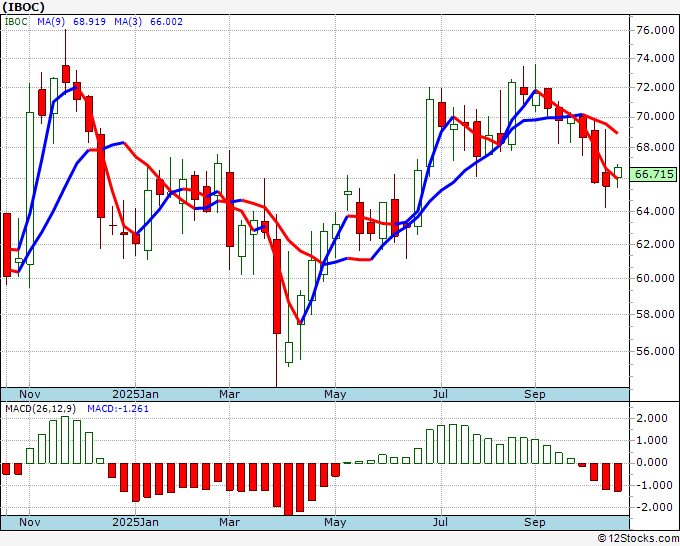Image resolution: width=680 pixels, height=546 pixels.
Task: Select the 2025Jan label on price chart axis
Action: 135,394
